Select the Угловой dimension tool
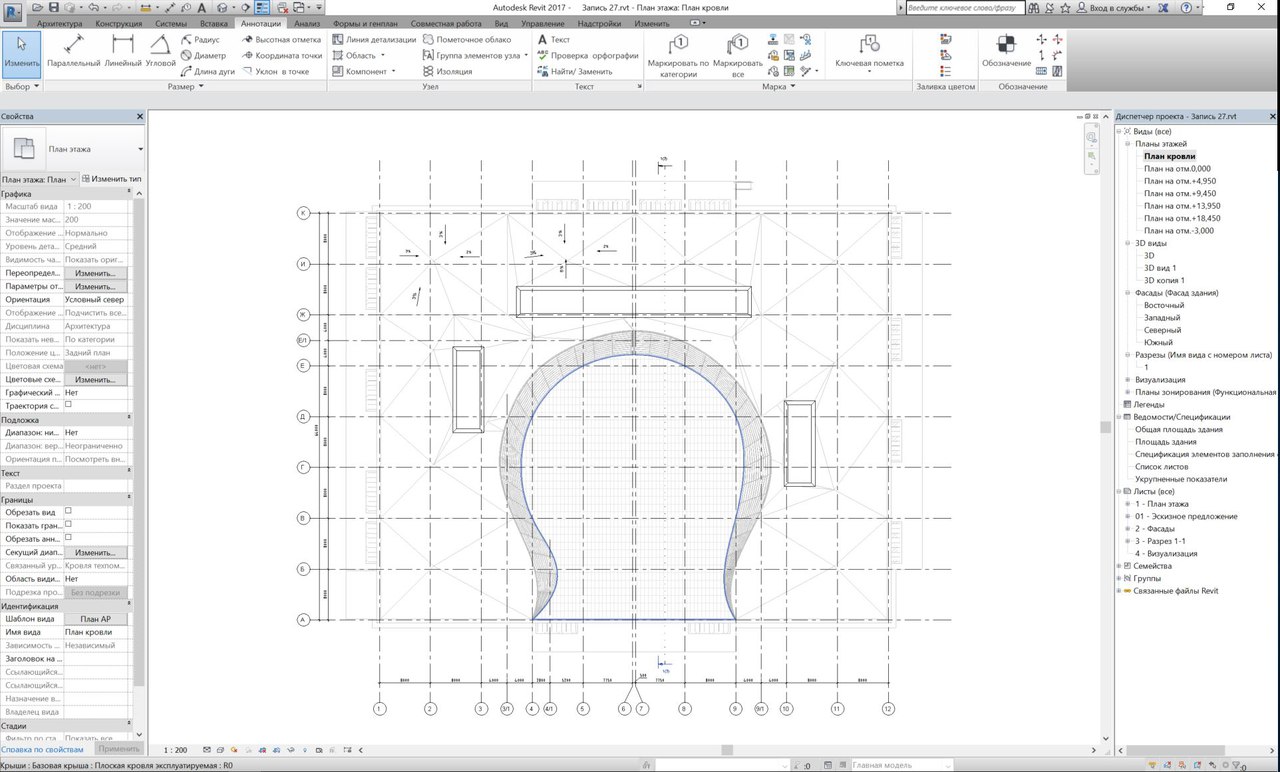1280x772 pixels. (160, 51)
